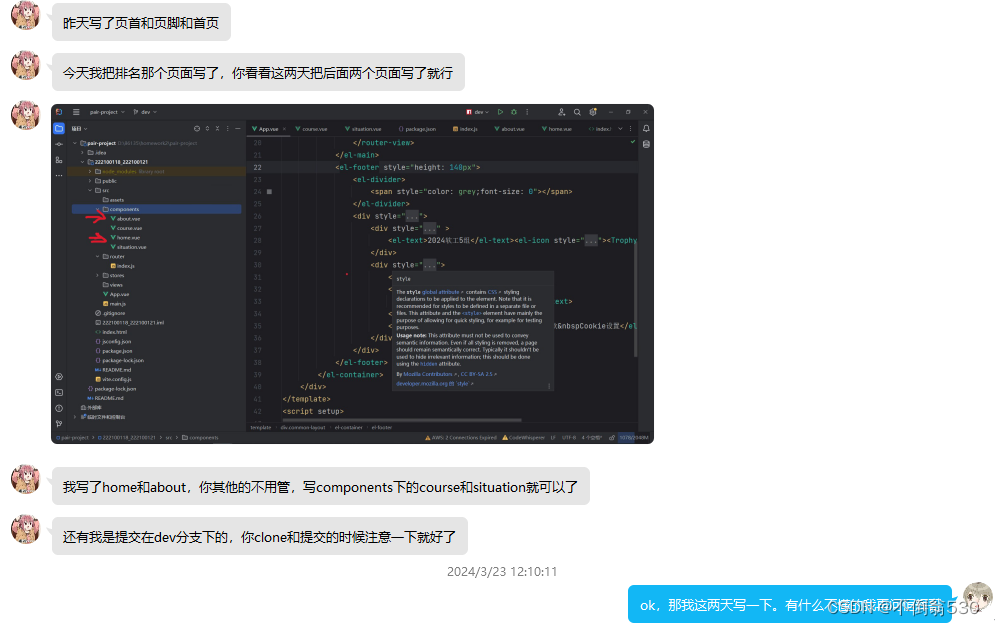Click the AWS Connections Expired status entry
Image resolution: width=995 pixels, height=626 pixels.
coord(461,438)
